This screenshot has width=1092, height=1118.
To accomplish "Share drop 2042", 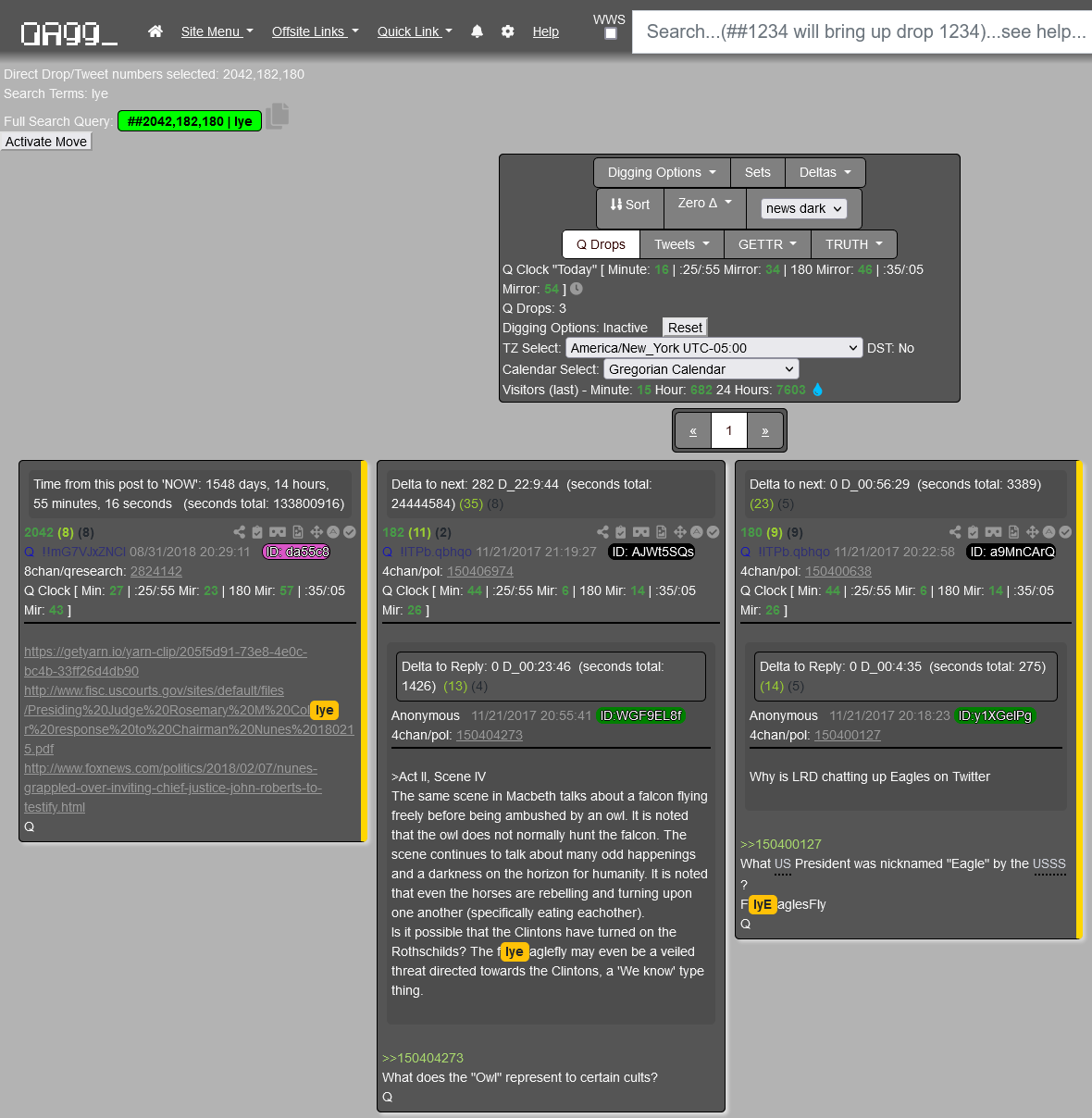I will tap(240, 532).
